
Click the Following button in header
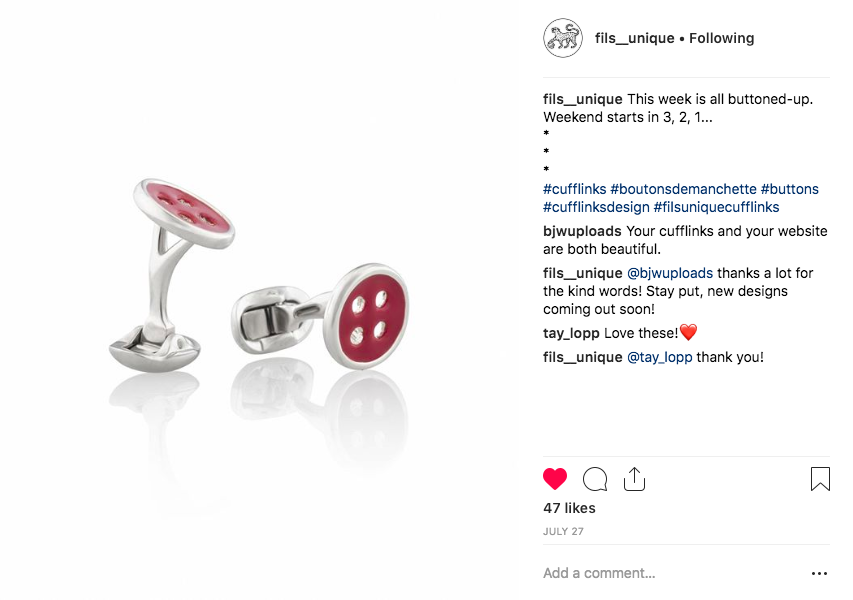pos(721,38)
